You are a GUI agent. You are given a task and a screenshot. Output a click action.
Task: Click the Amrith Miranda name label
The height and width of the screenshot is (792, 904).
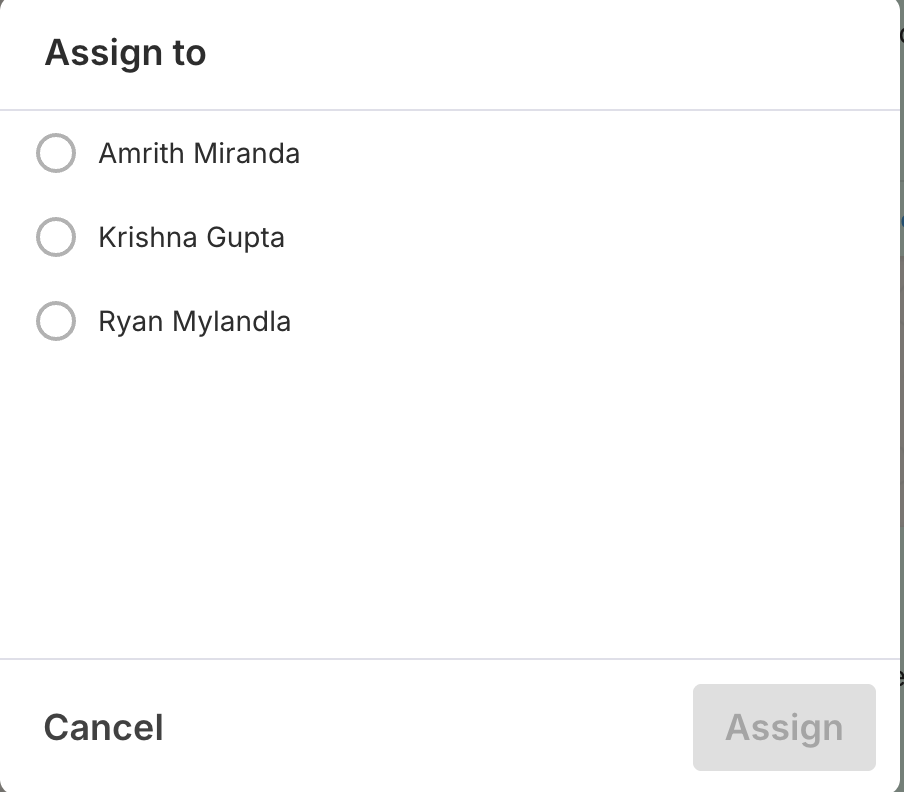[199, 154]
